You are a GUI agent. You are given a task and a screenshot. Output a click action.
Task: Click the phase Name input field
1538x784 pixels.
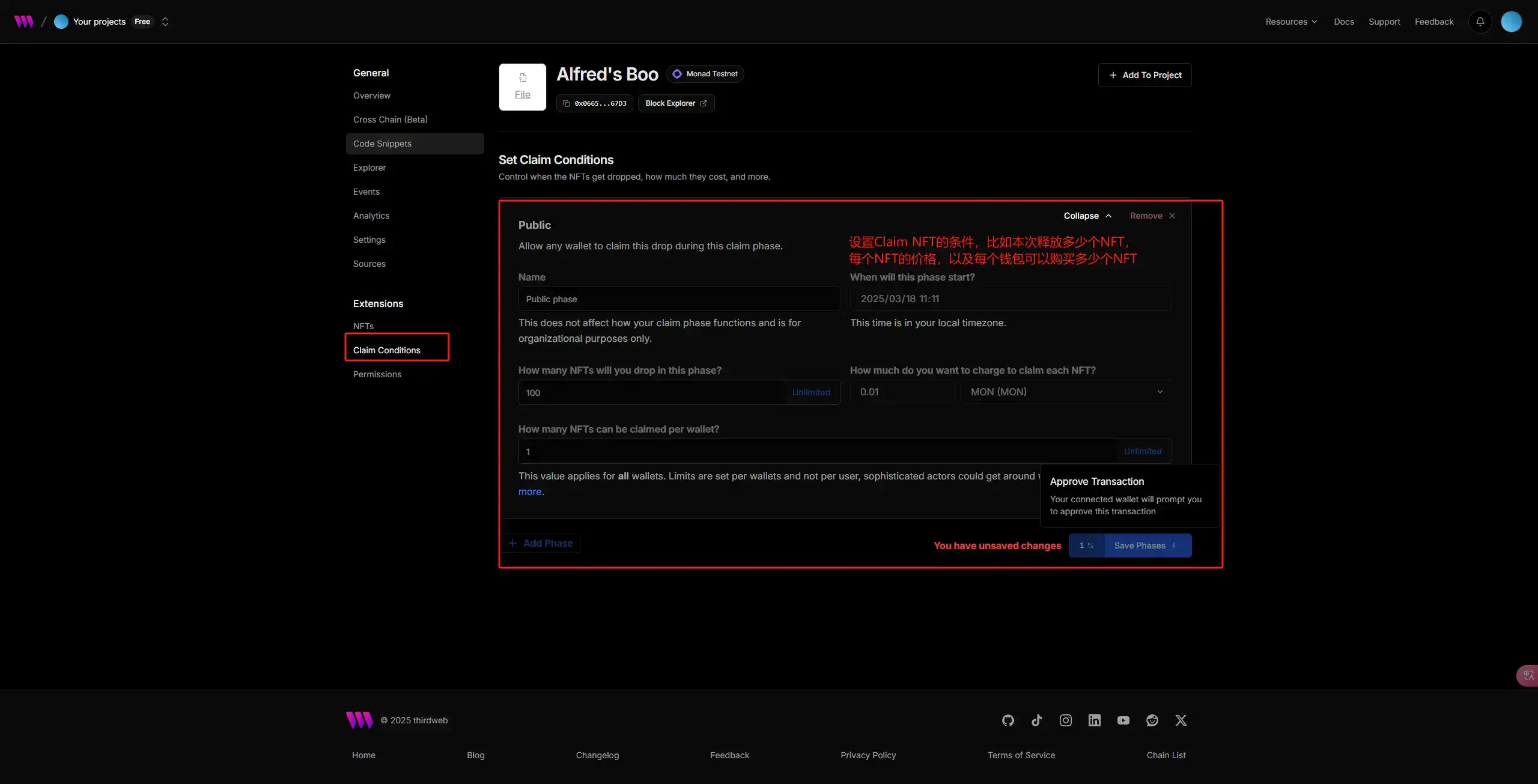(x=678, y=299)
